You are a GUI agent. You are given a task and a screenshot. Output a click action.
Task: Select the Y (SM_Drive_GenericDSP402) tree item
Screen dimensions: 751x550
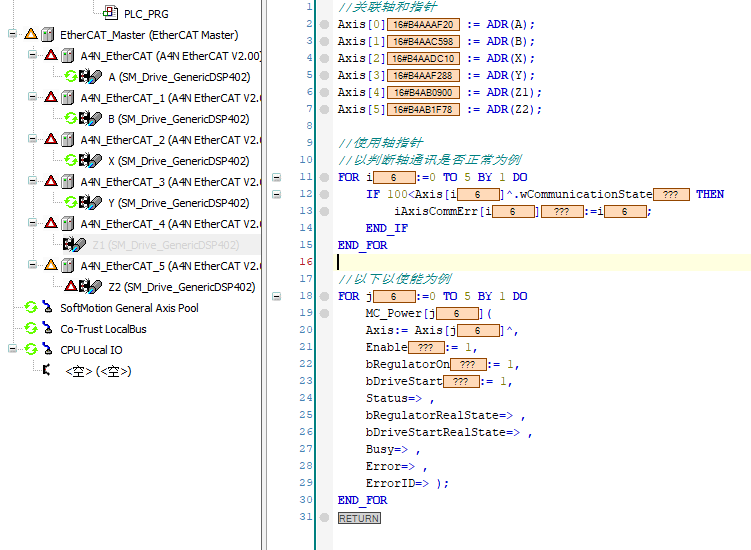pyautogui.click(x=178, y=203)
